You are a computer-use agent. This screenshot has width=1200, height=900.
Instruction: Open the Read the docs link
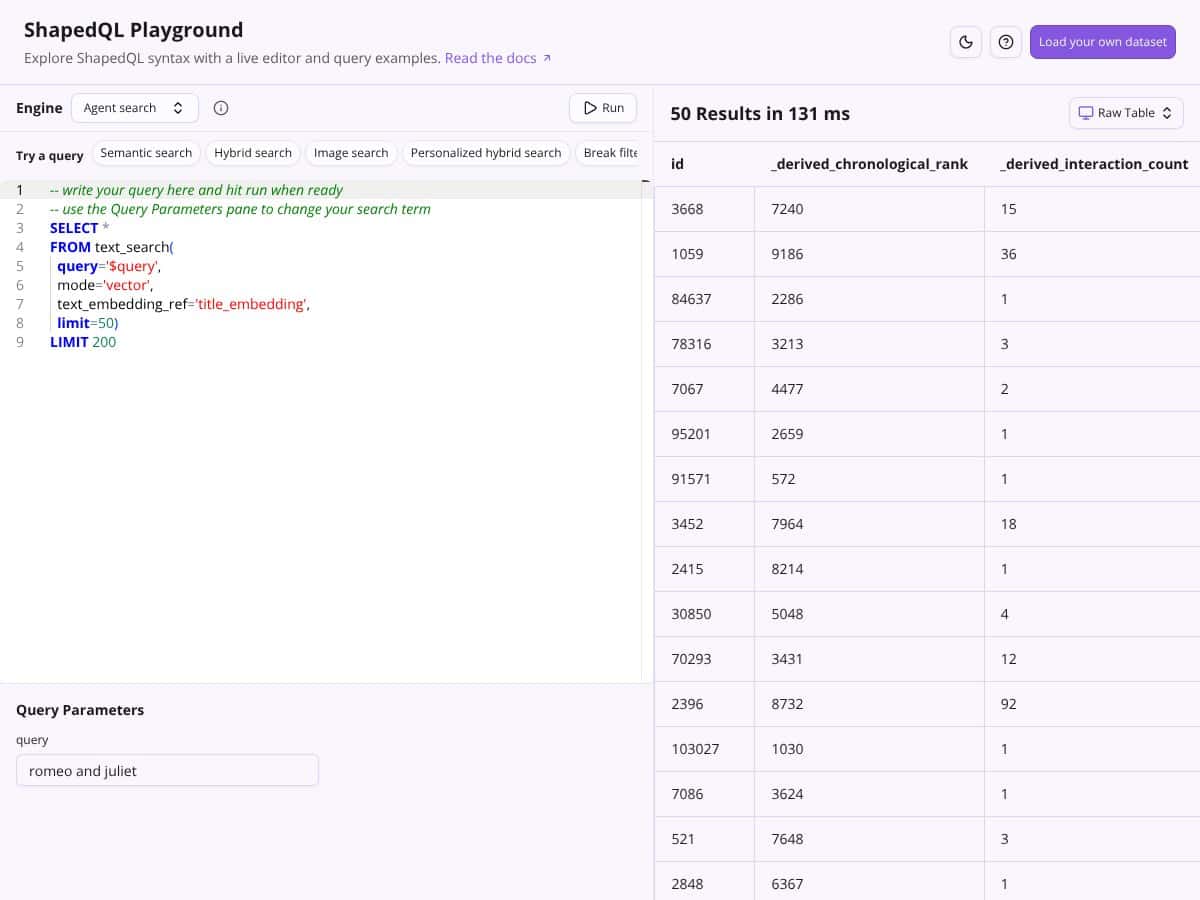[x=492, y=58]
